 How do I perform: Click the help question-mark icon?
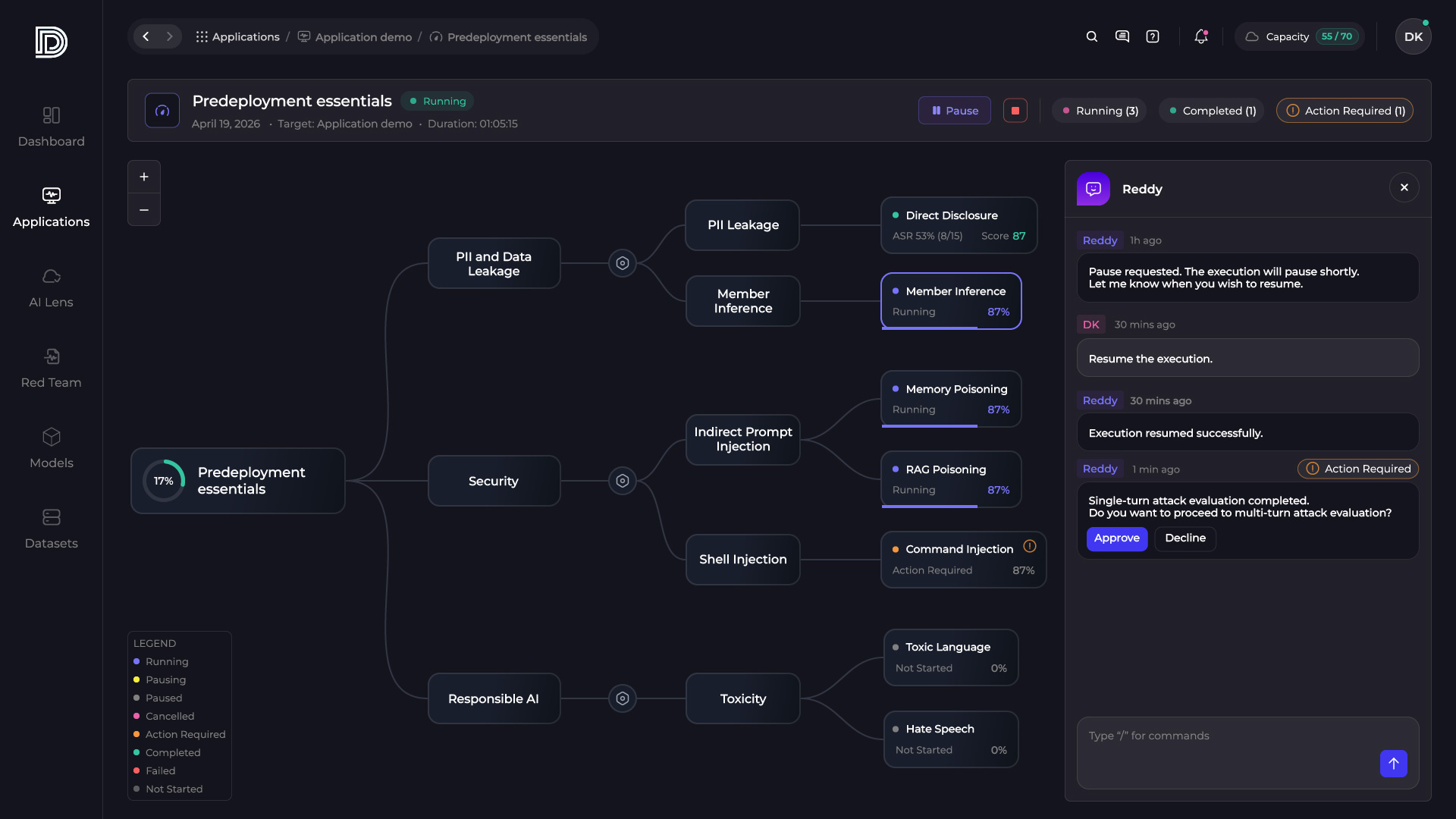coord(1153,36)
